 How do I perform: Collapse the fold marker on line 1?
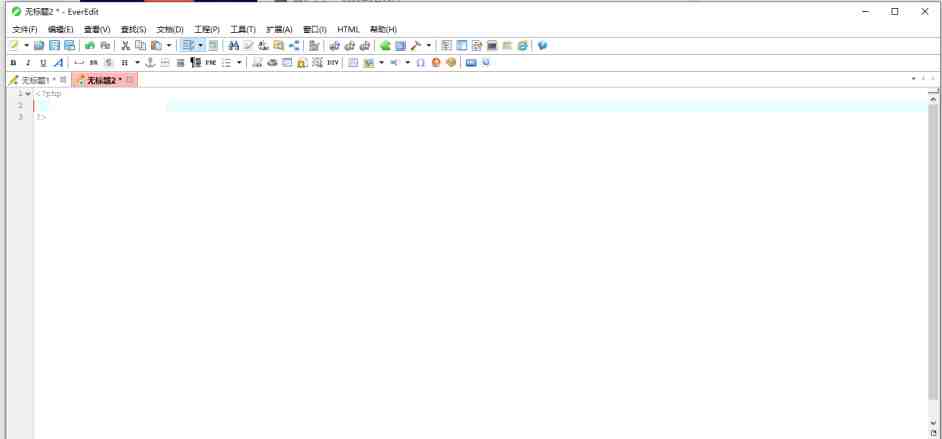(x=28, y=94)
